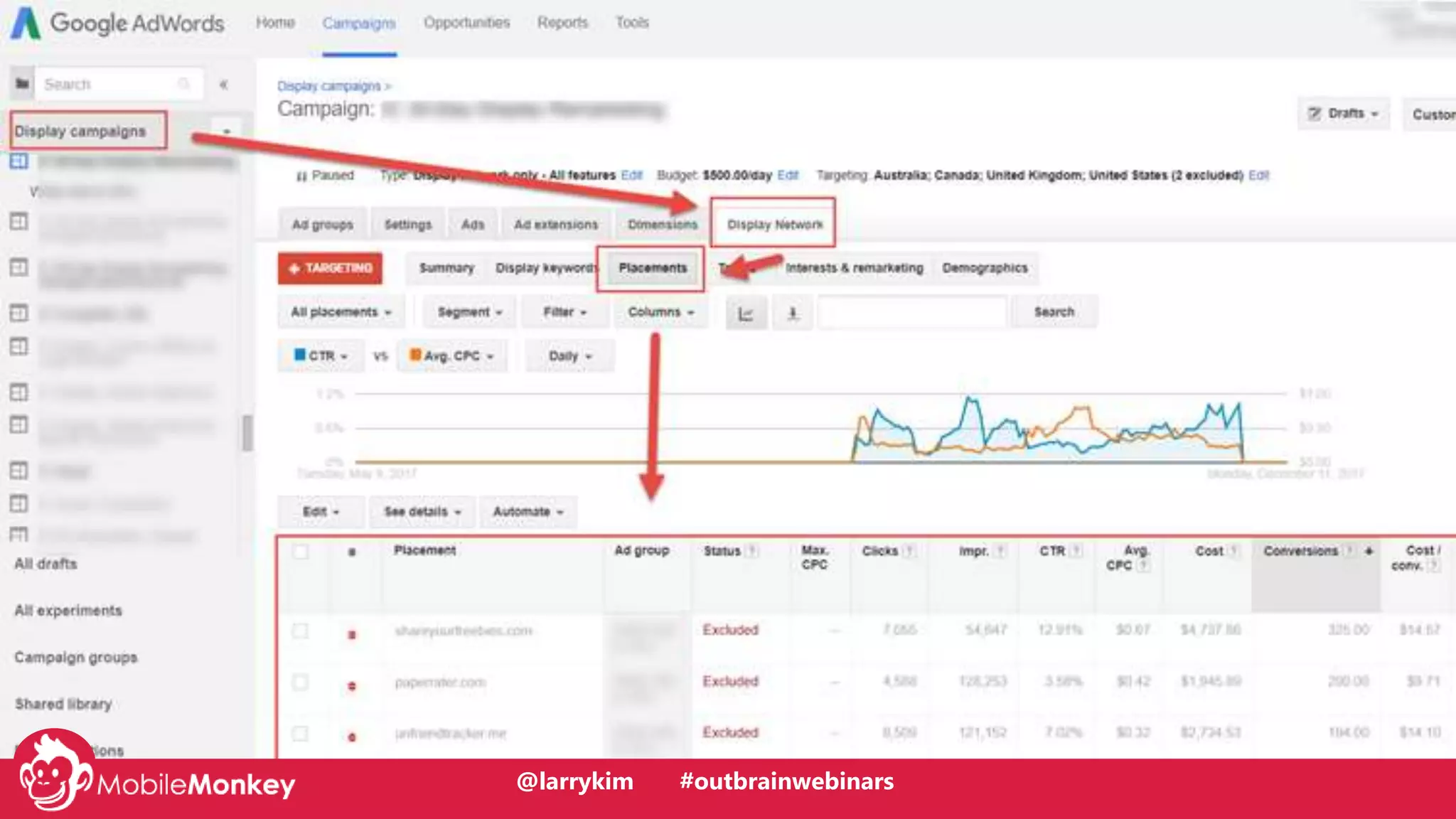Click the CTR column help icon

(1076, 551)
